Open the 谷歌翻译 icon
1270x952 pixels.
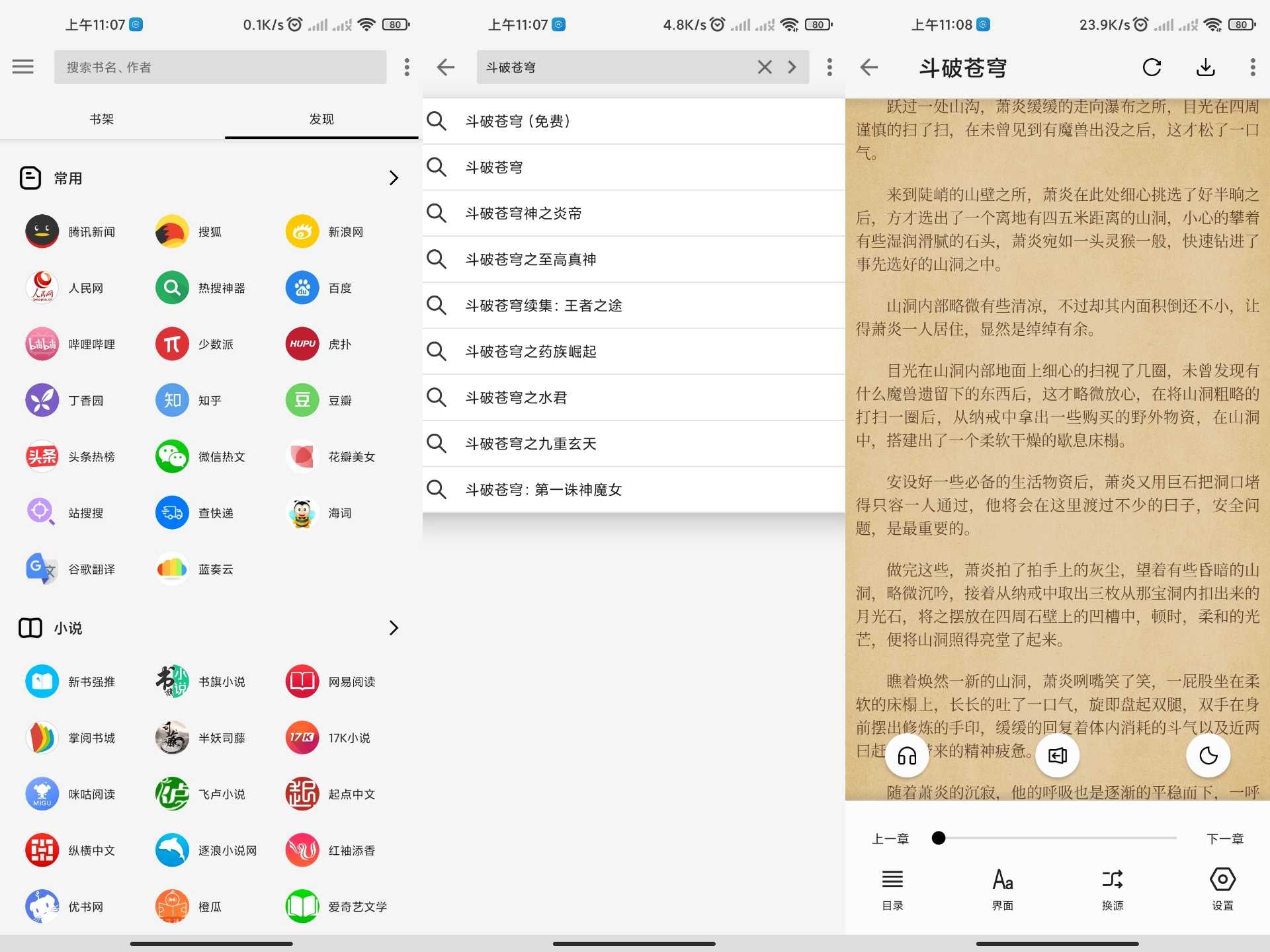point(42,569)
